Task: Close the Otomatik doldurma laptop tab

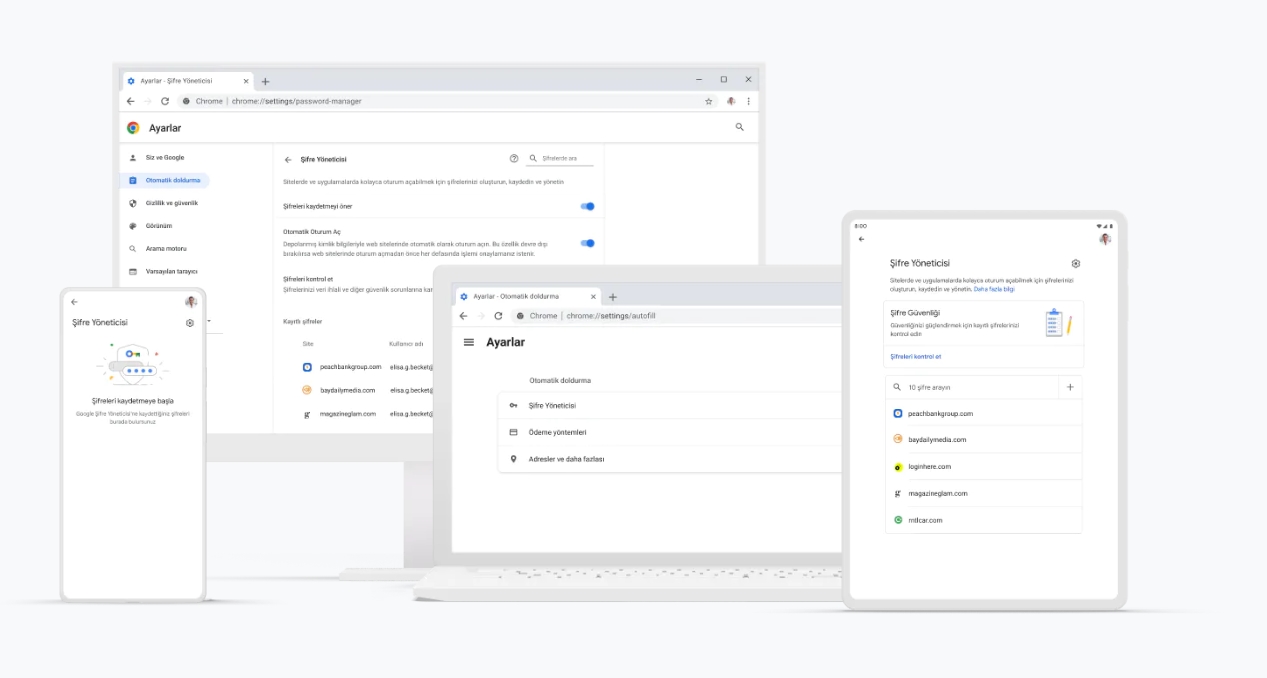Action: (593, 297)
